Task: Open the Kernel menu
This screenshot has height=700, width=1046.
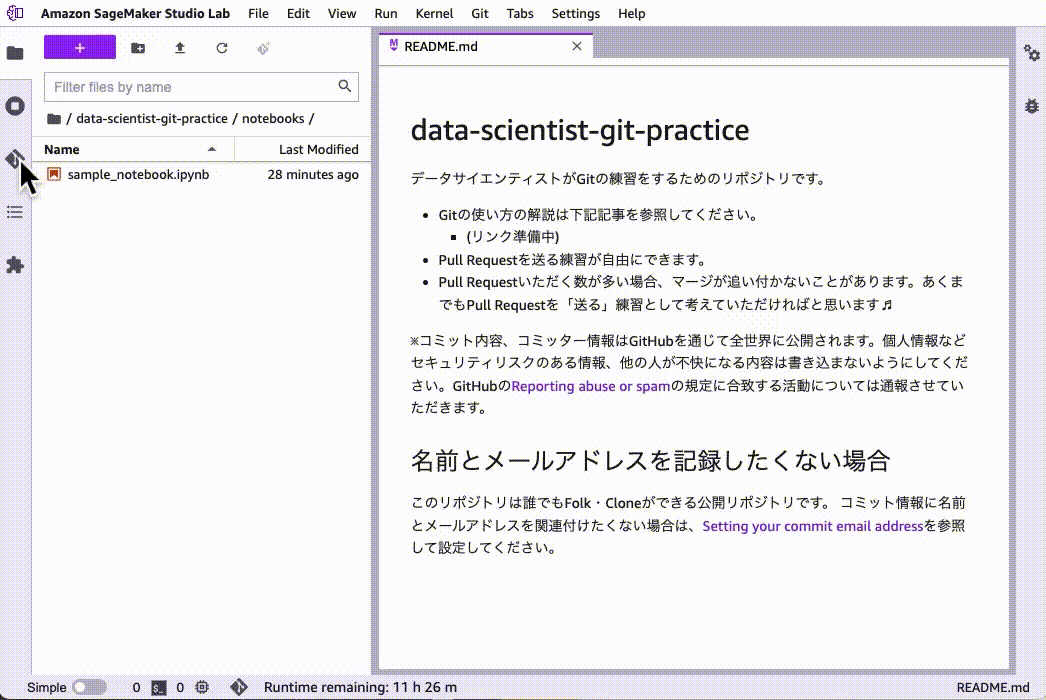Action: 434,13
